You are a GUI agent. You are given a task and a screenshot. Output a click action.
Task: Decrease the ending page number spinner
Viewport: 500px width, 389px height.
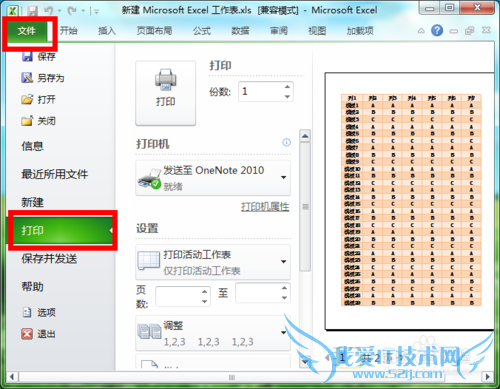[284, 298]
